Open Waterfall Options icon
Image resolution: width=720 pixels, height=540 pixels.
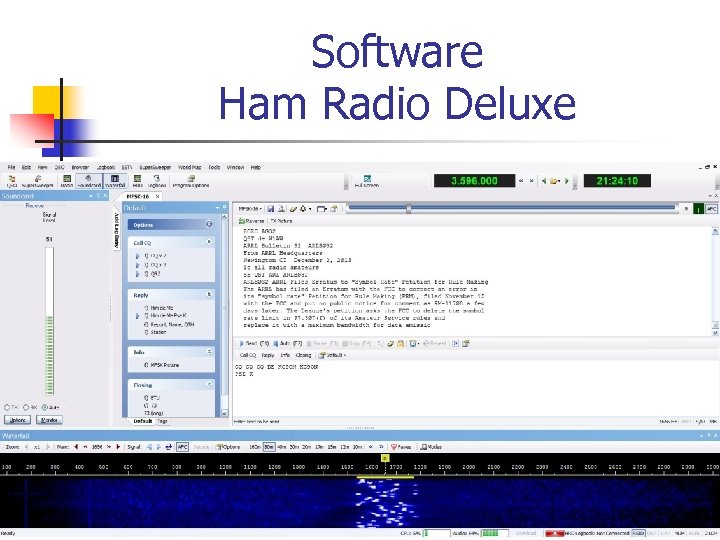click(x=228, y=447)
